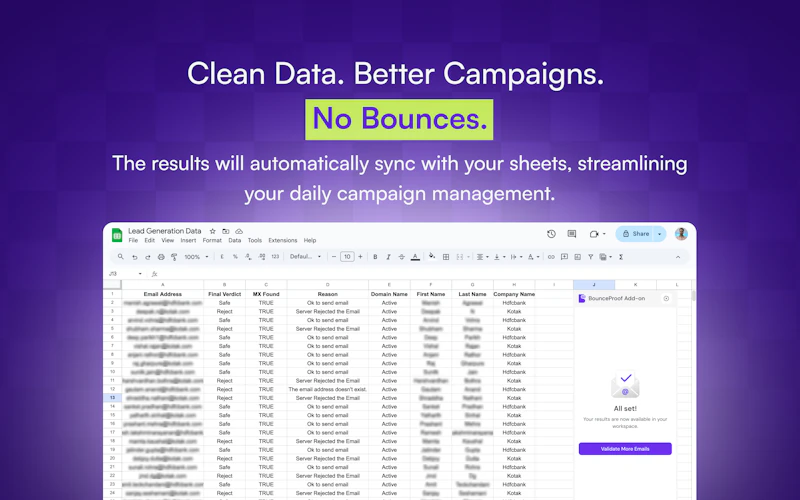Expand the Share dropdown arrow
Viewport: 800px width, 500px height.
click(x=660, y=234)
